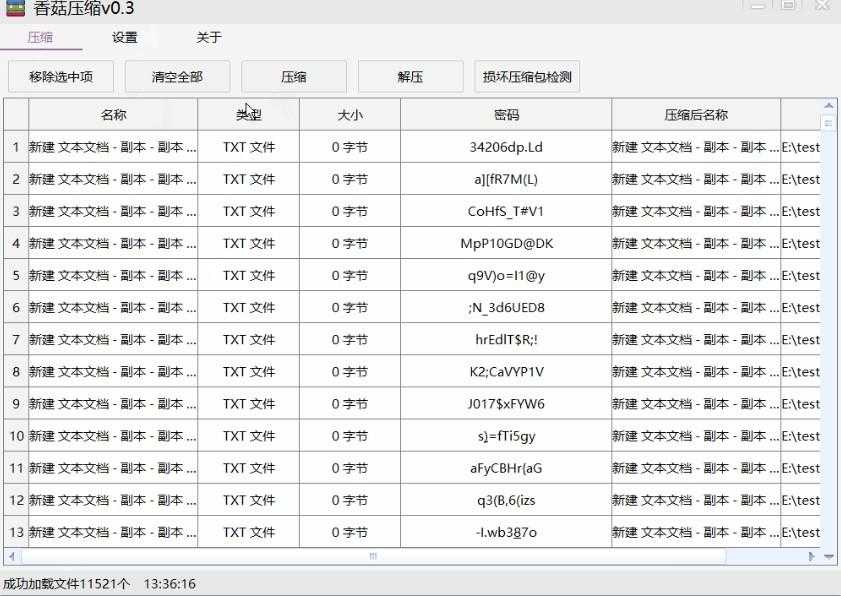The width and height of the screenshot is (841, 596).
Task: Select the 压缩 tab
Action: pos(40,37)
